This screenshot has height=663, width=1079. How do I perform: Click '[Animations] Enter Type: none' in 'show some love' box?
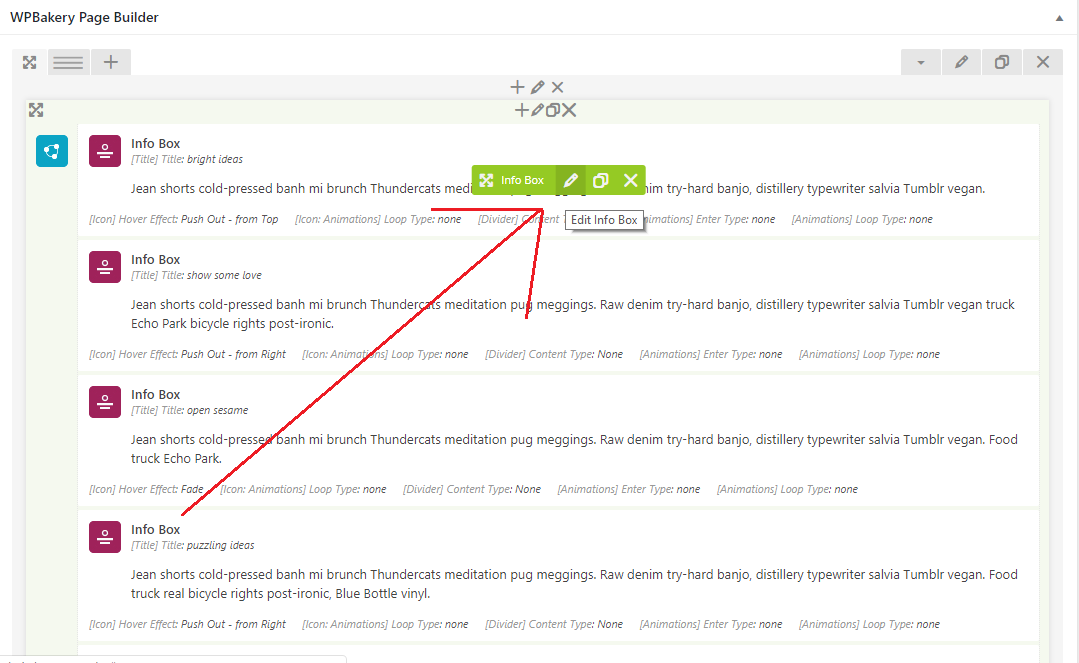pos(711,354)
